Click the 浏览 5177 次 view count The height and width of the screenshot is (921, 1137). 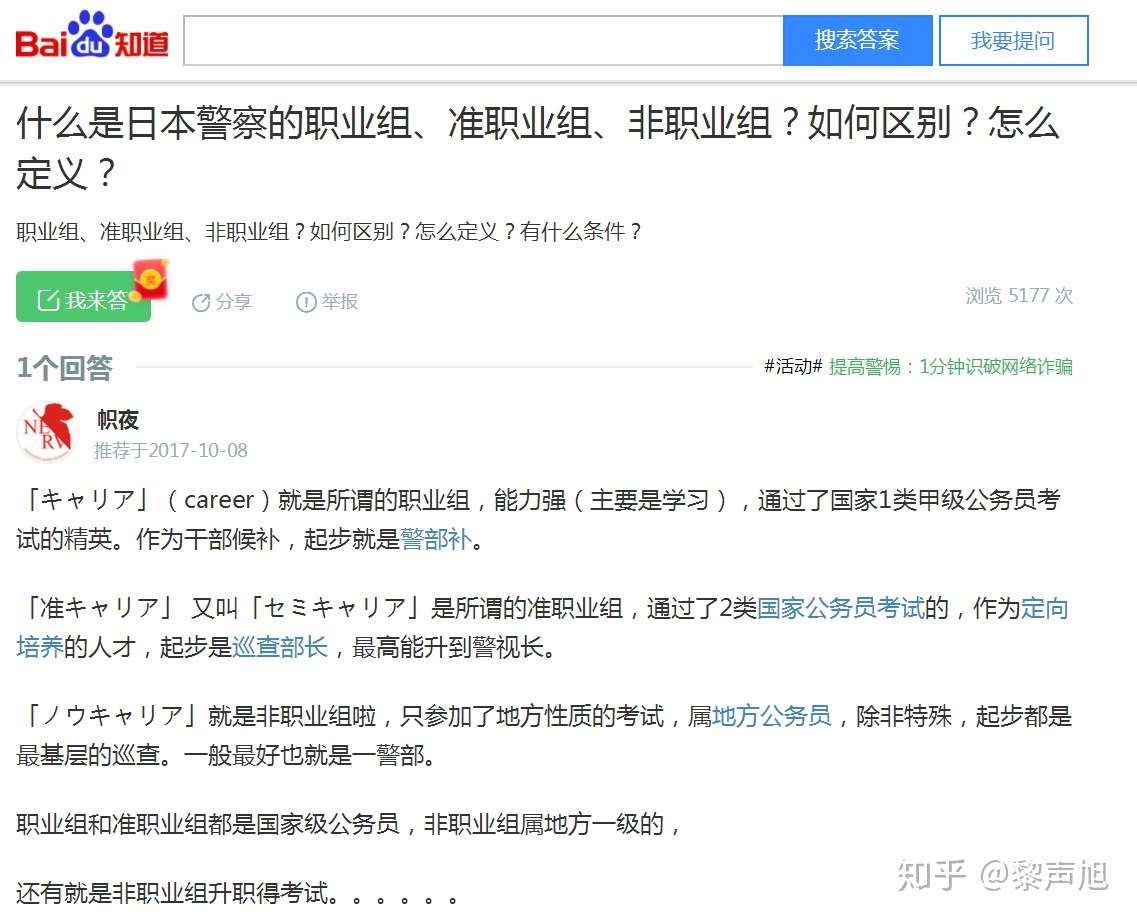tap(1019, 296)
